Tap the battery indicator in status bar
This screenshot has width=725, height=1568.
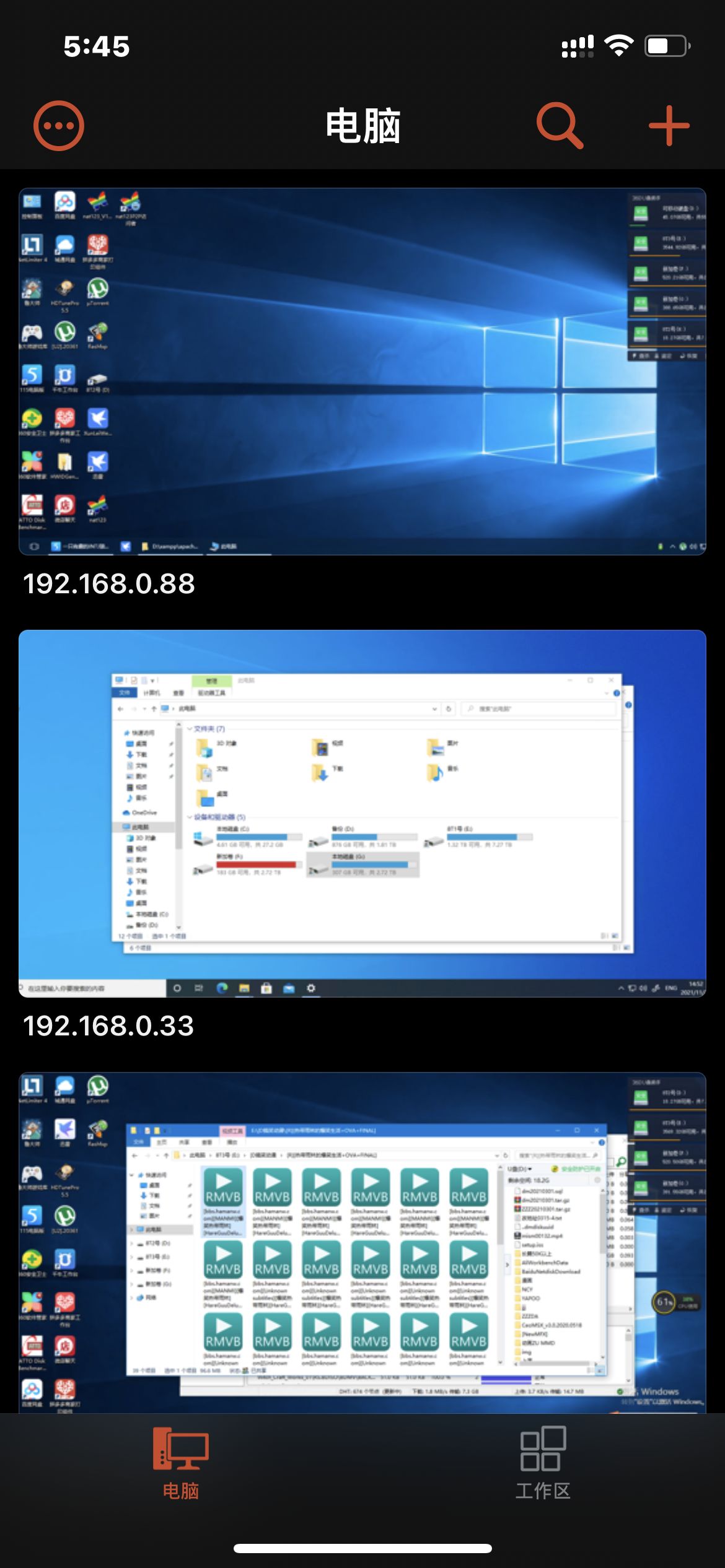pos(667,46)
